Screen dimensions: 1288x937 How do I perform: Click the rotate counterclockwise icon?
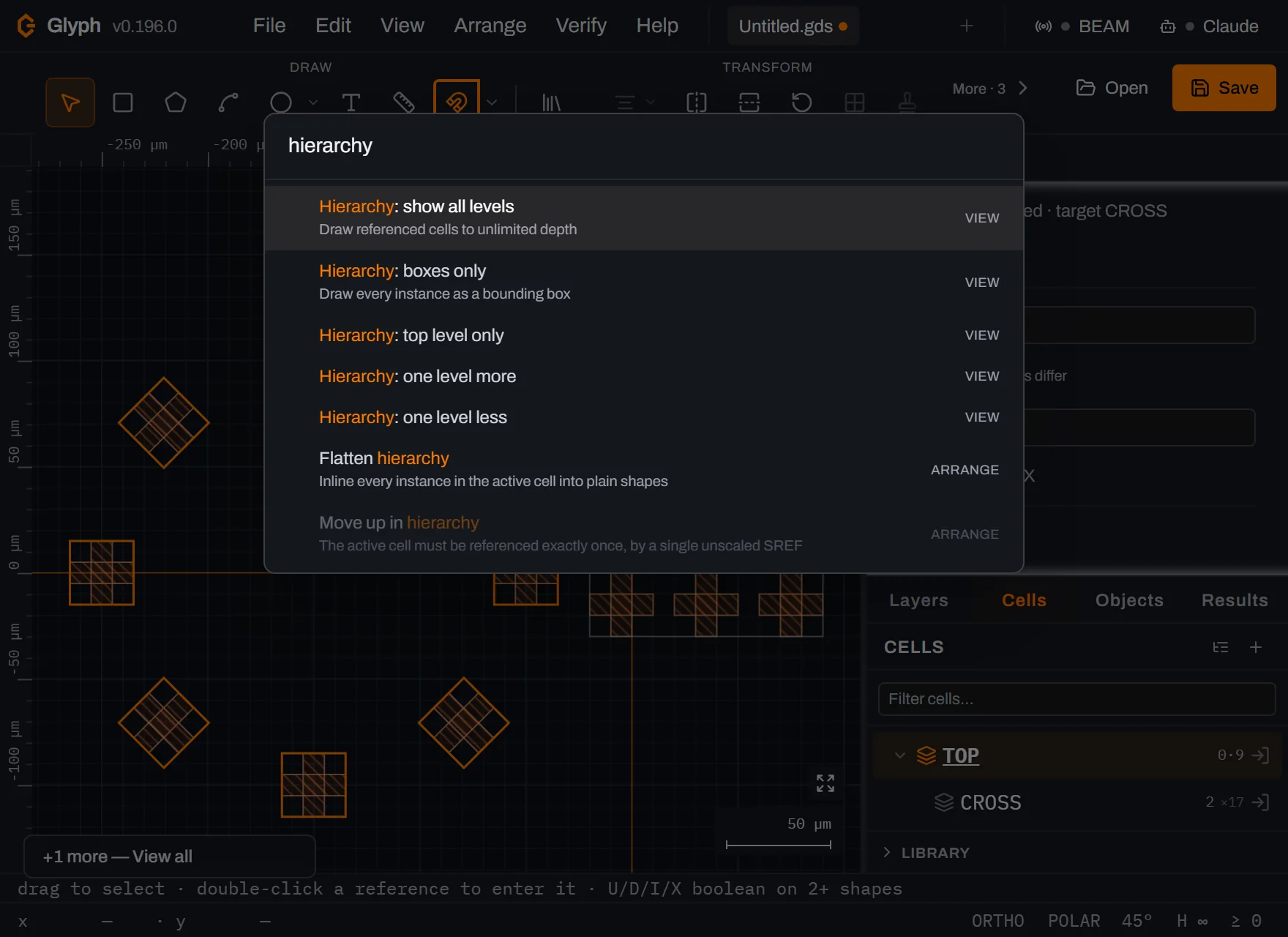[x=802, y=102]
